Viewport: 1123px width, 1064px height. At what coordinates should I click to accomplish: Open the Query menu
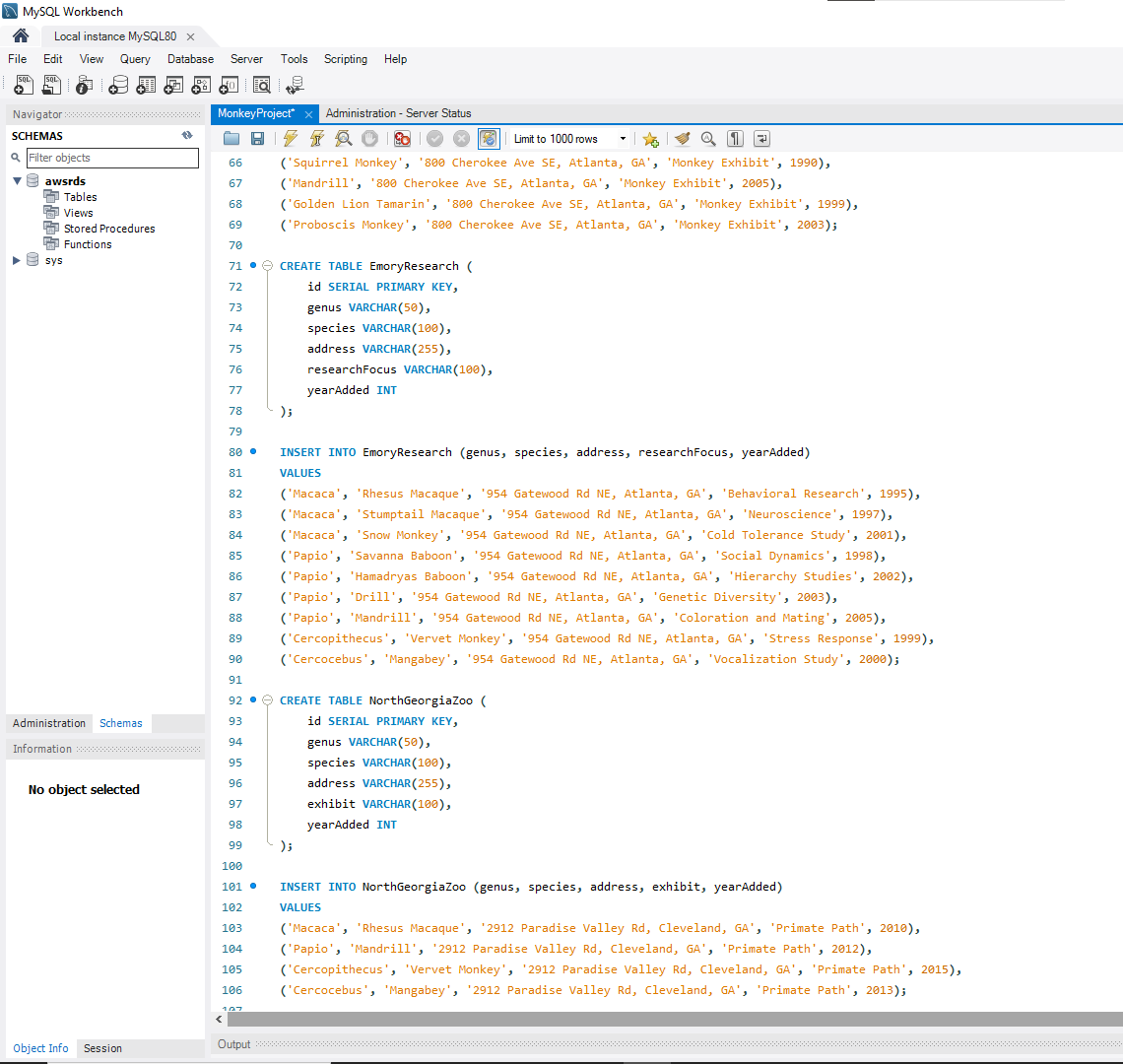[x=135, y=59]
